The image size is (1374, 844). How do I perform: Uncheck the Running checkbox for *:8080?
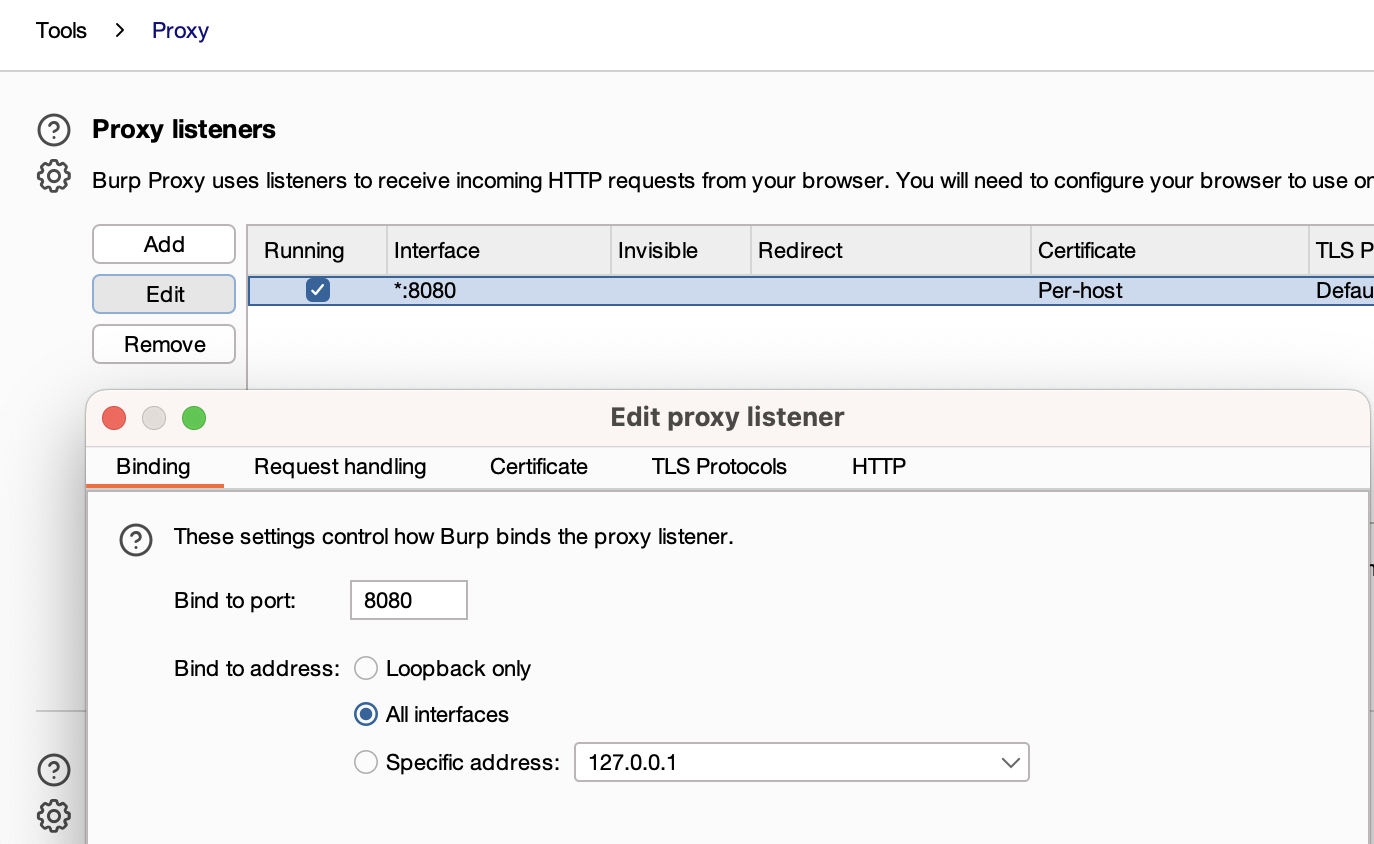click(x=318, y=291)
